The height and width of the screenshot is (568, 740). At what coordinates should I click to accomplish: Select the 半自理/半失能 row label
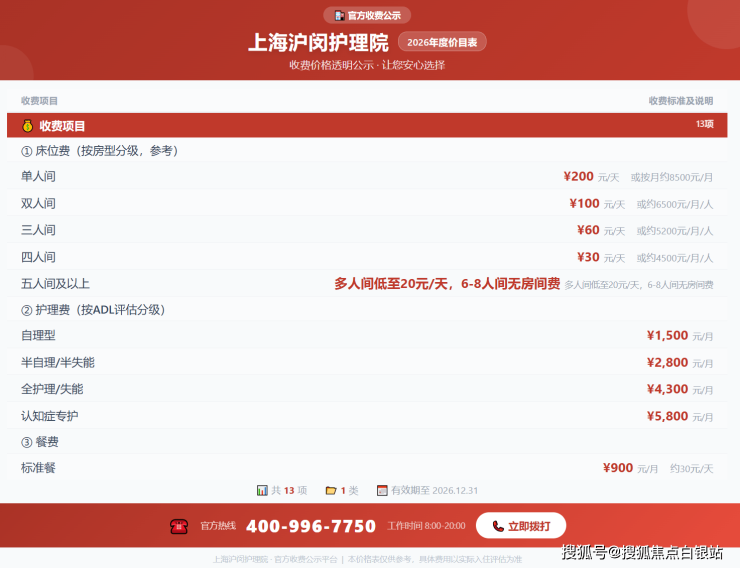[x=58, y=362]
